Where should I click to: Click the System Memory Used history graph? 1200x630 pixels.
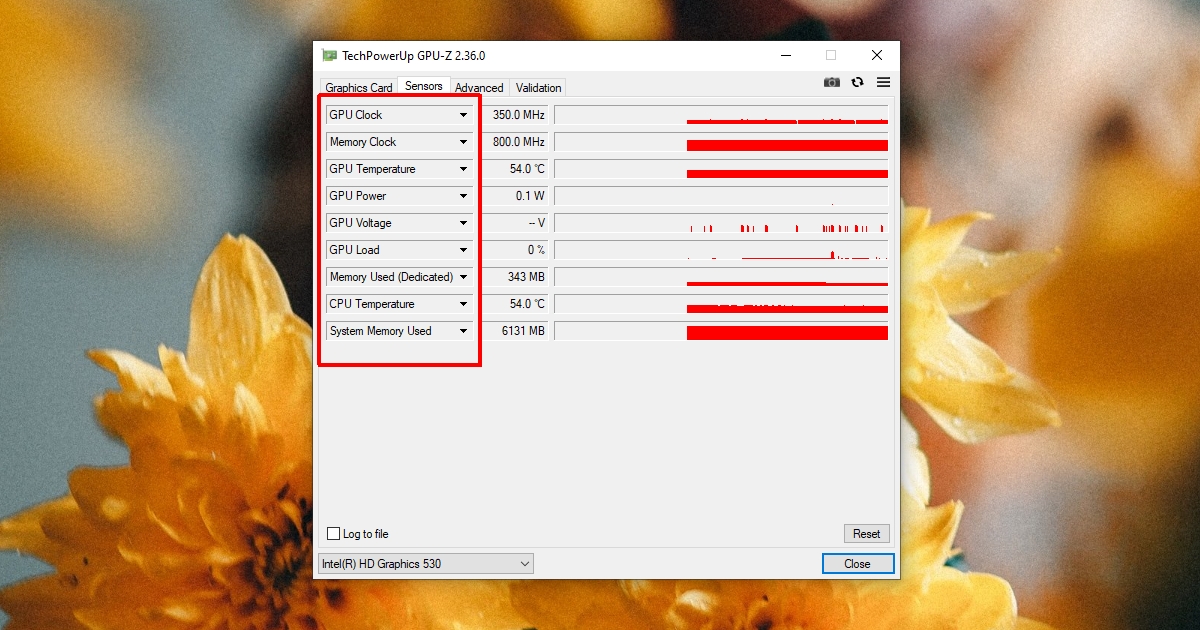pyautogui.click(x=721, y=331)
